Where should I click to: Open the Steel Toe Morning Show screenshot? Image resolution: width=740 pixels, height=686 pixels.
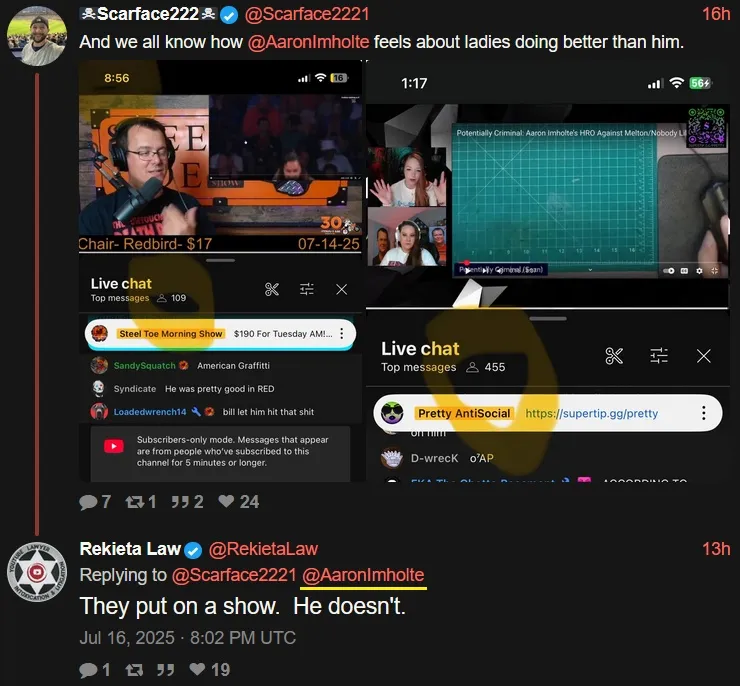(x=221, y=271)
